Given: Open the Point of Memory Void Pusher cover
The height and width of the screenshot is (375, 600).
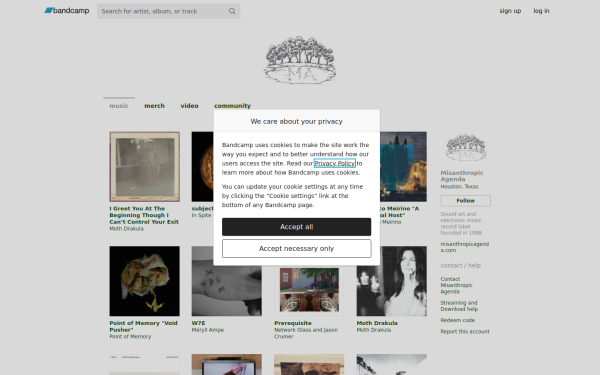Looking at the screenshot, I should 144,281.
